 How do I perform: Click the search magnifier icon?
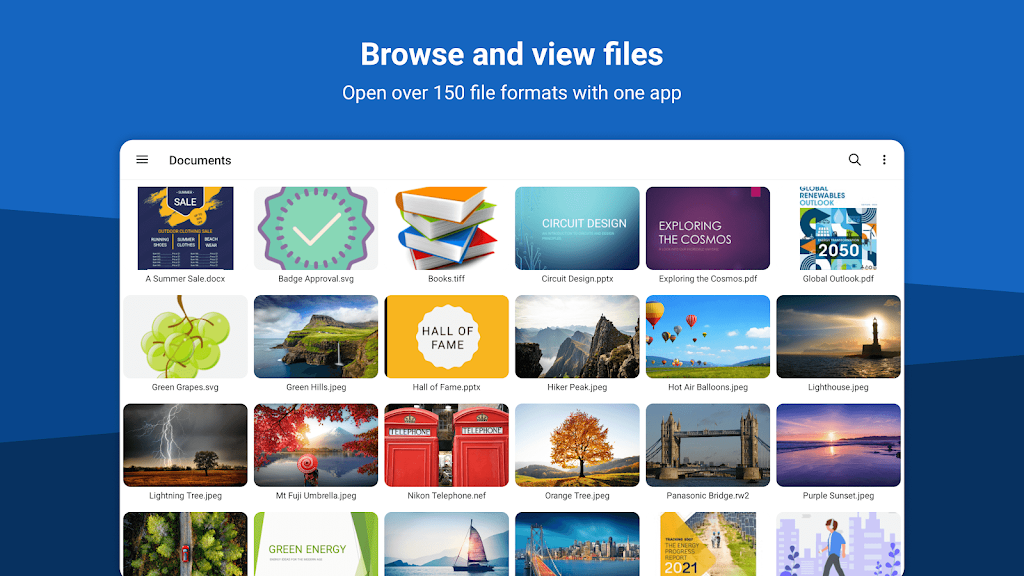click(854, 160)
